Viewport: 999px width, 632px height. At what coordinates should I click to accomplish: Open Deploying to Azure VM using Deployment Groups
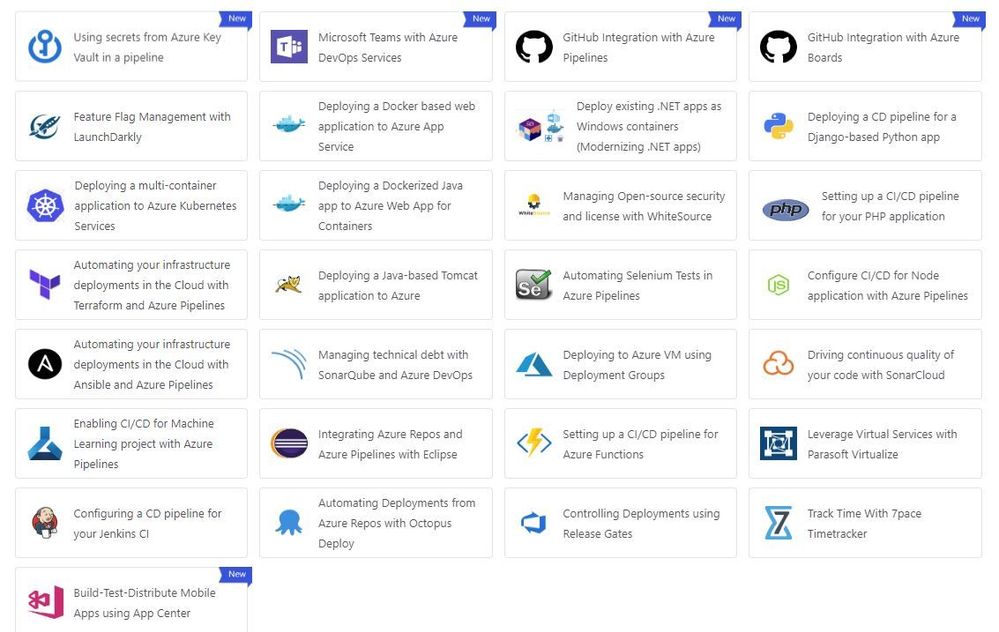click(x=621, y=364)
